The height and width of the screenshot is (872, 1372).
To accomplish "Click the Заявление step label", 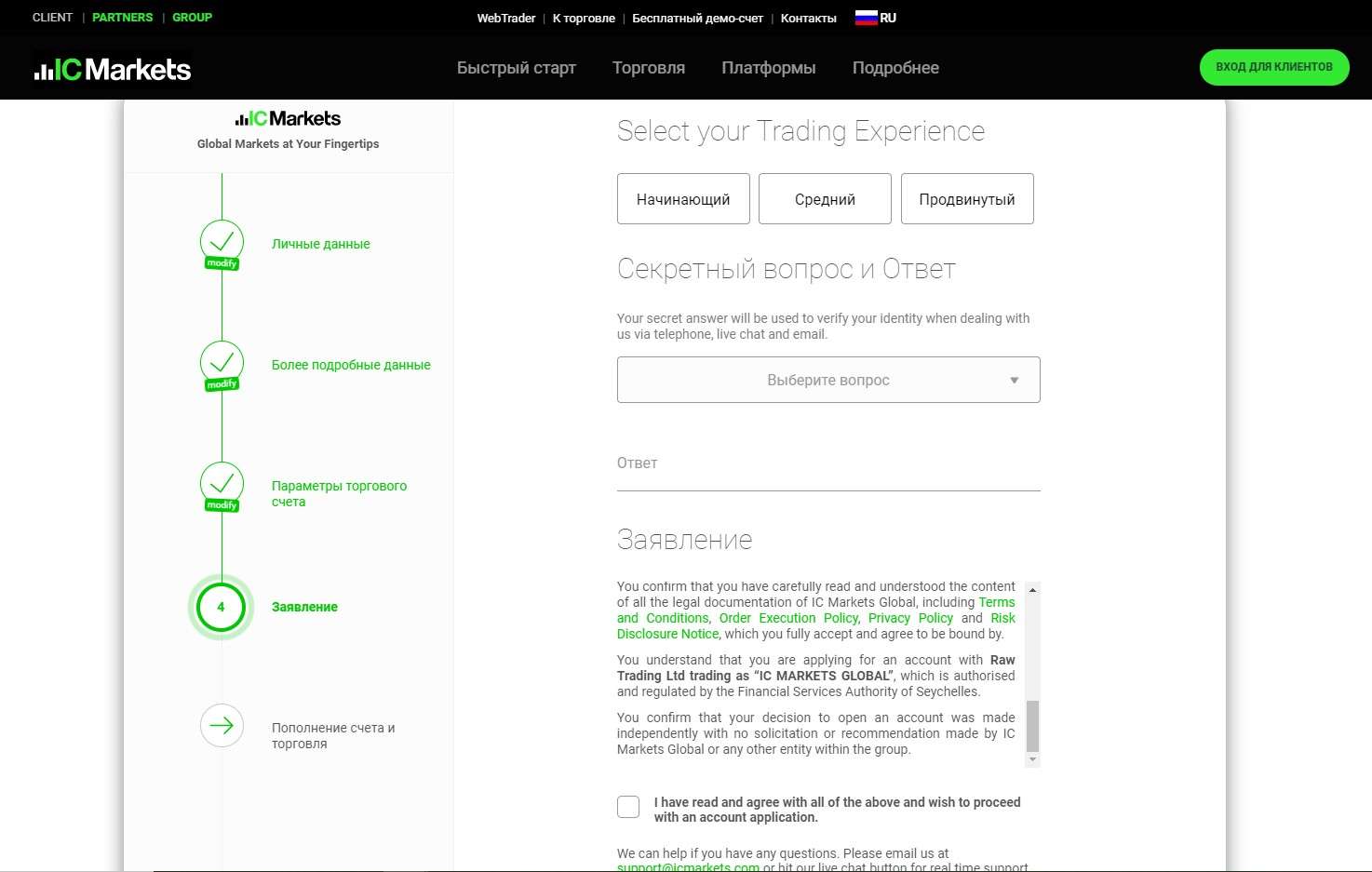I will coord(304,607).
